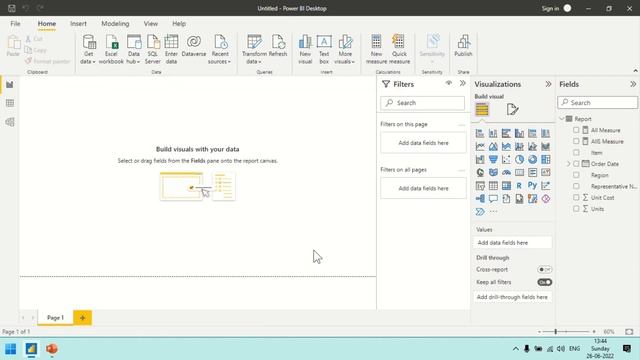Choose the scatter chart visual
The width and height of the screenshot is (640, 360).
[x=506, y=159]
